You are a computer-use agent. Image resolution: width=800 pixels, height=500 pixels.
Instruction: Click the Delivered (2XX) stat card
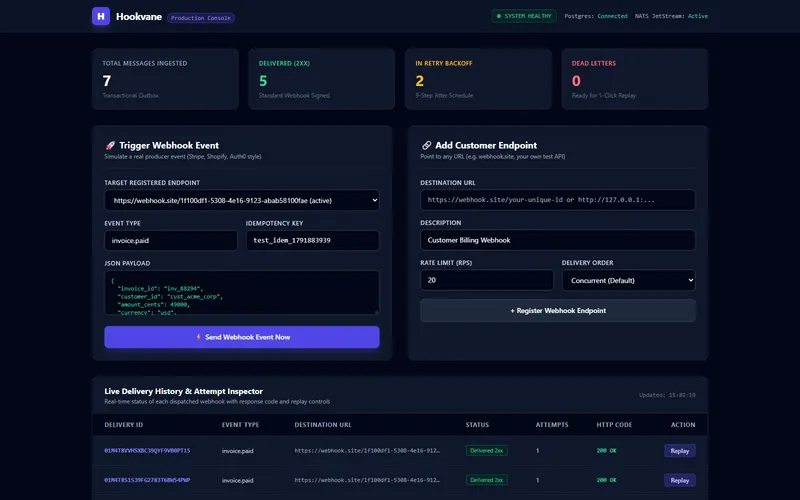(x=321, y=79)
